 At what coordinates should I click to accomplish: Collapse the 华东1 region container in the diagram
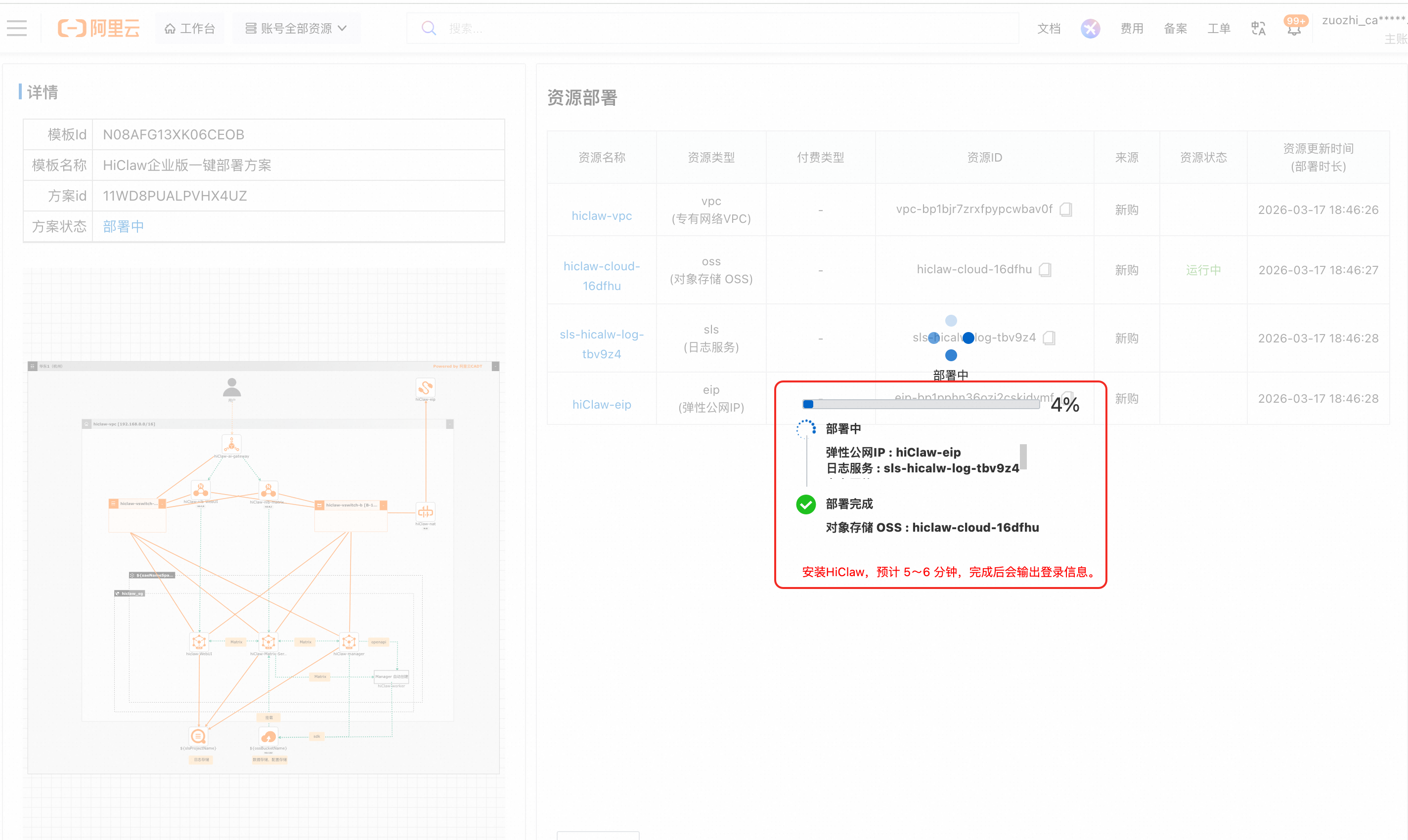[x=495, y=366]
